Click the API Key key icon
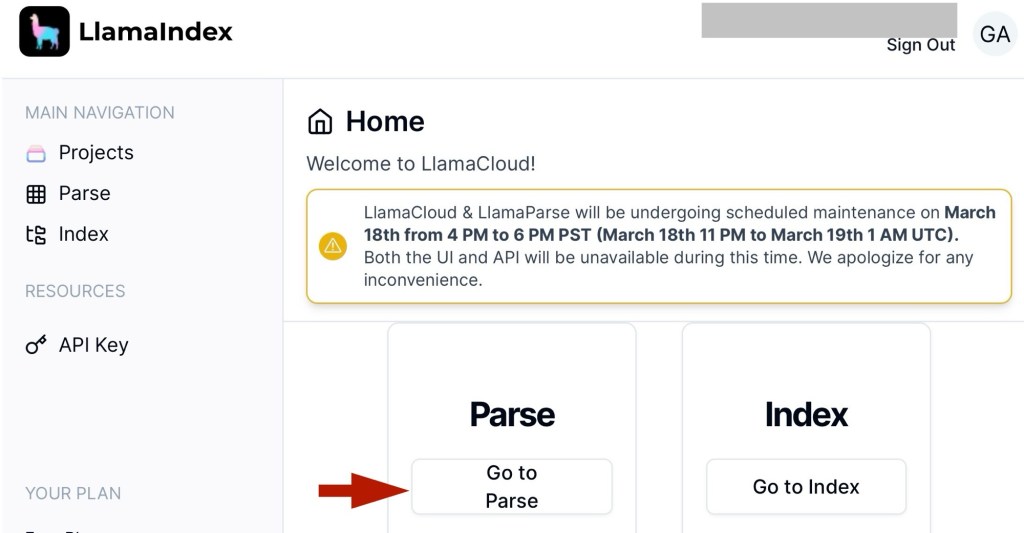The height and width of the screenshot is (533, 1024). 36,345
